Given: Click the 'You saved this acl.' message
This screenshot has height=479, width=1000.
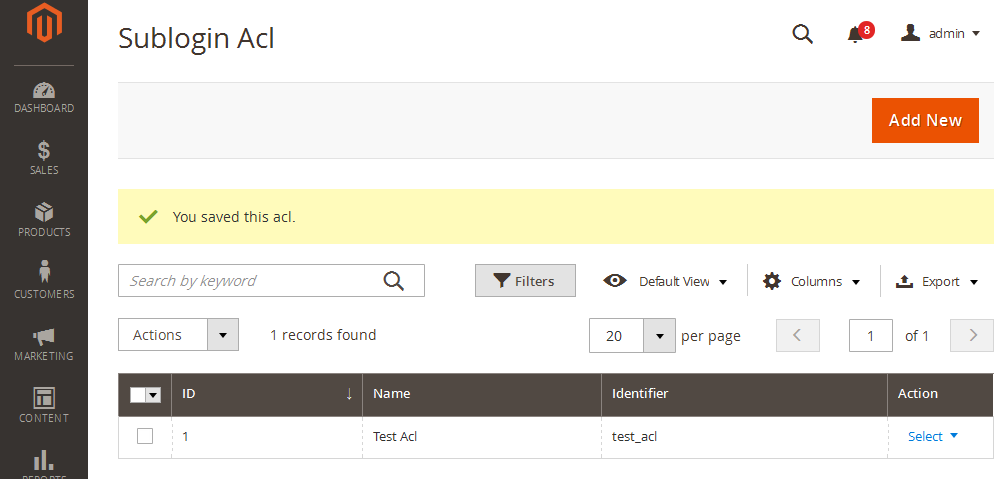Looking at the screenshot, I should click(x=234, y=217).
